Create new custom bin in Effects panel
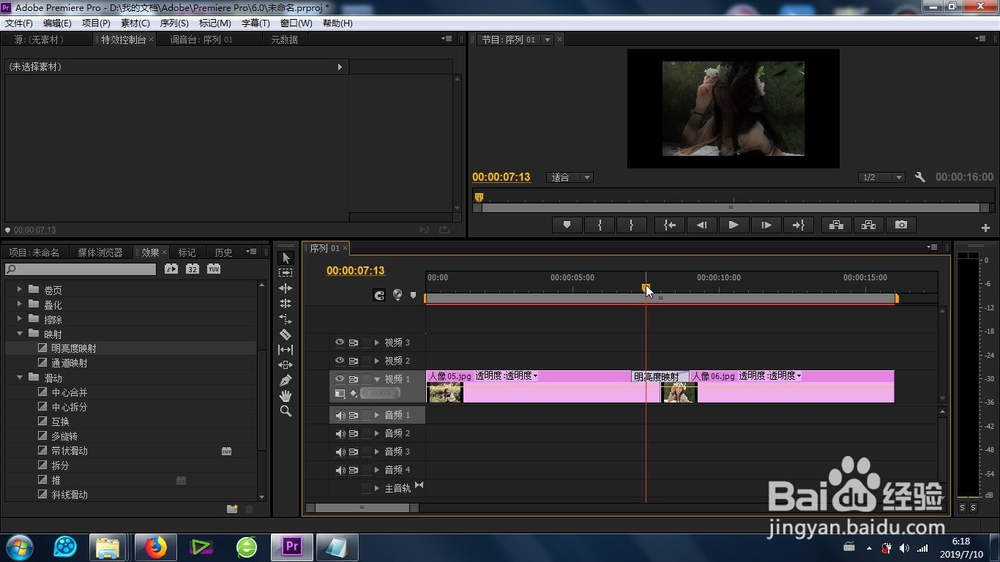The width and height of the screenshot is (1000, 562). 232,508
